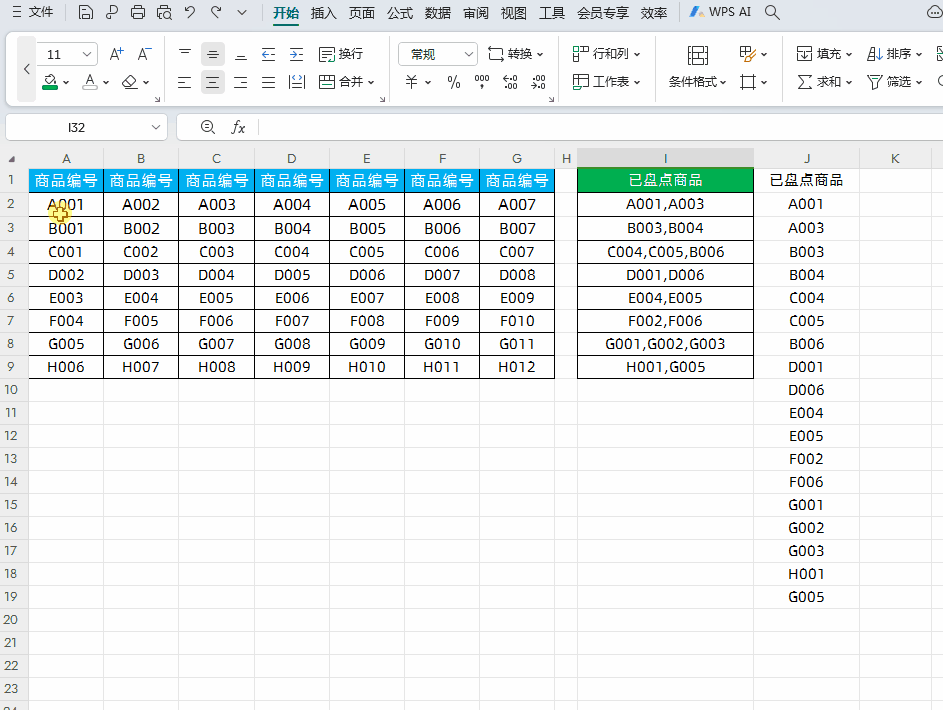Increase font size with A+ icon
The width and height of the screenshot is (943, 710).
click(x=116, y=54)
